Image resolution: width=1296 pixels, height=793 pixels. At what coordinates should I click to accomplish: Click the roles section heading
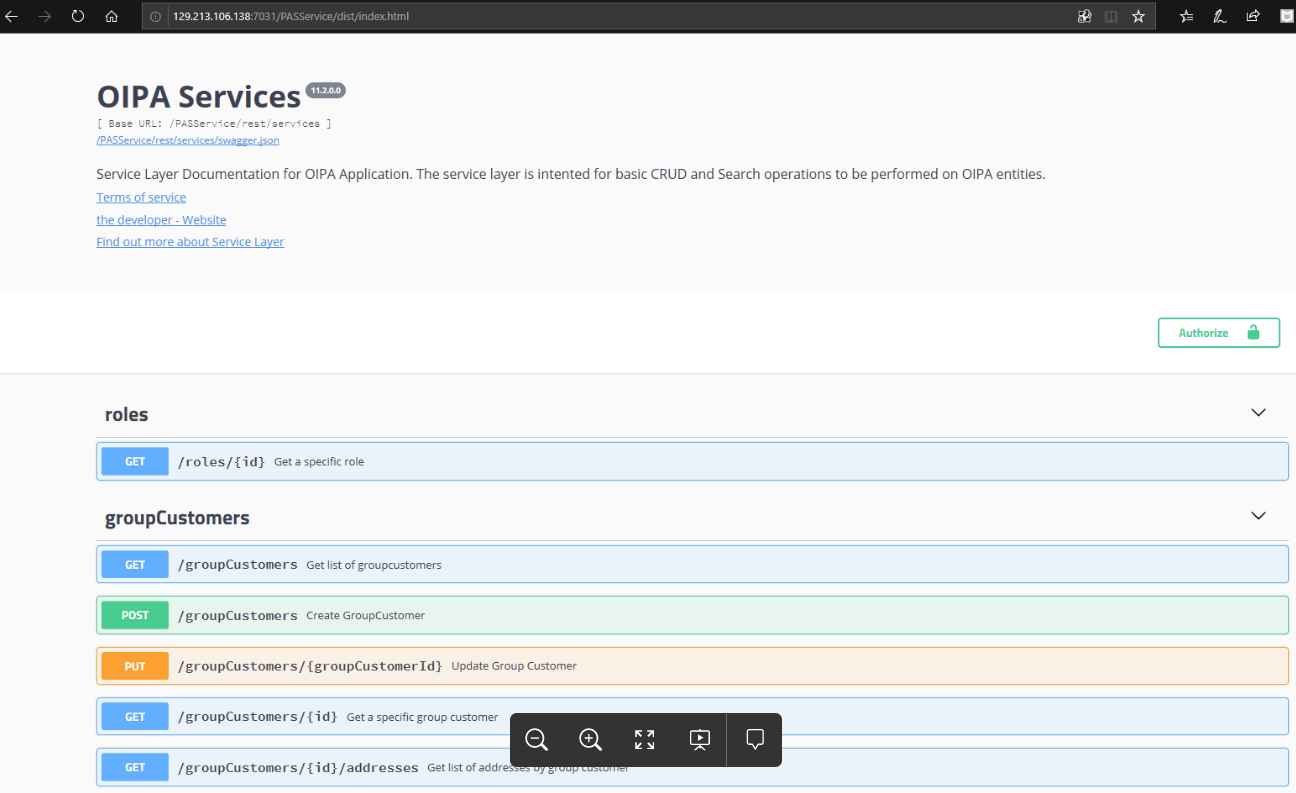coord(127,414)
